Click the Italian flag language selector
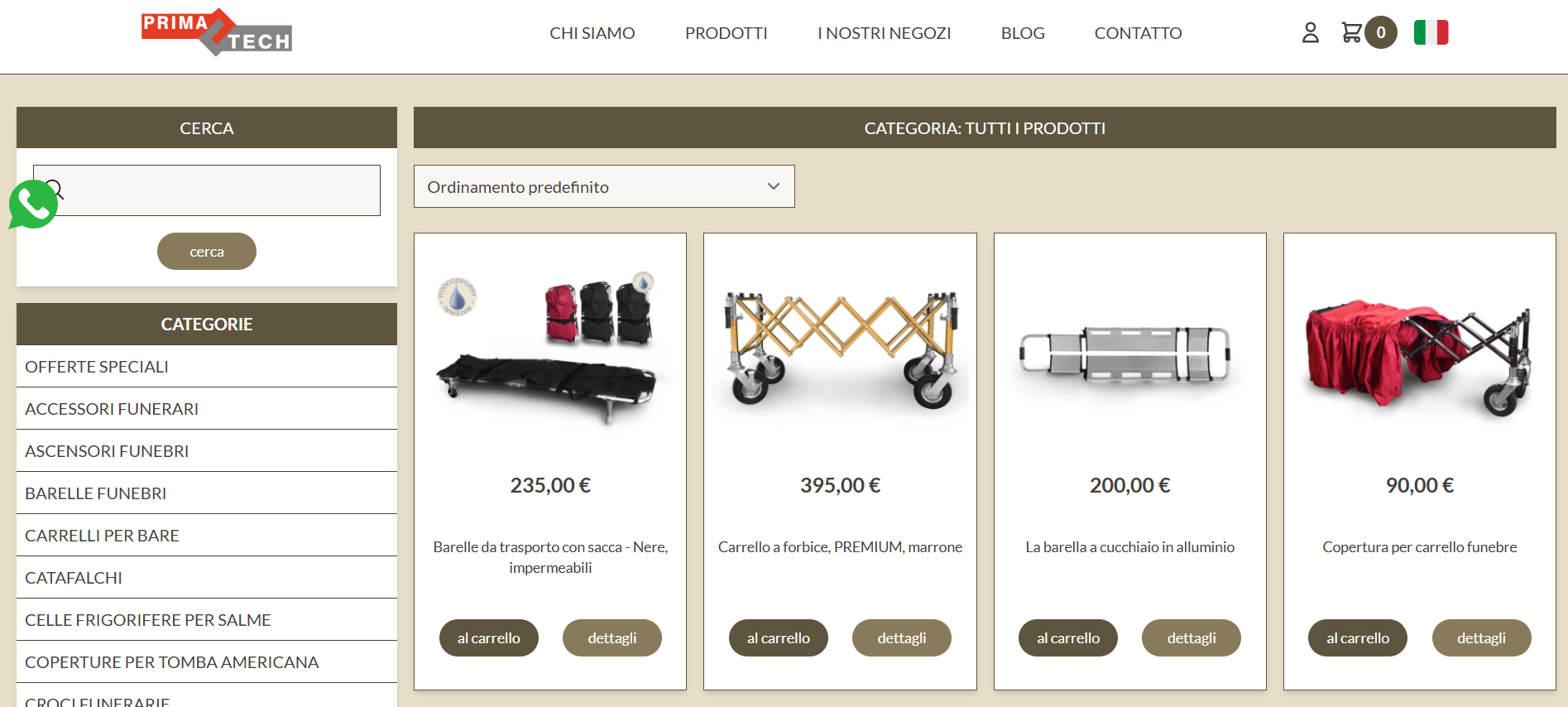The image size is (1568, 707). pyautogui.click(x=1431, y=33)
